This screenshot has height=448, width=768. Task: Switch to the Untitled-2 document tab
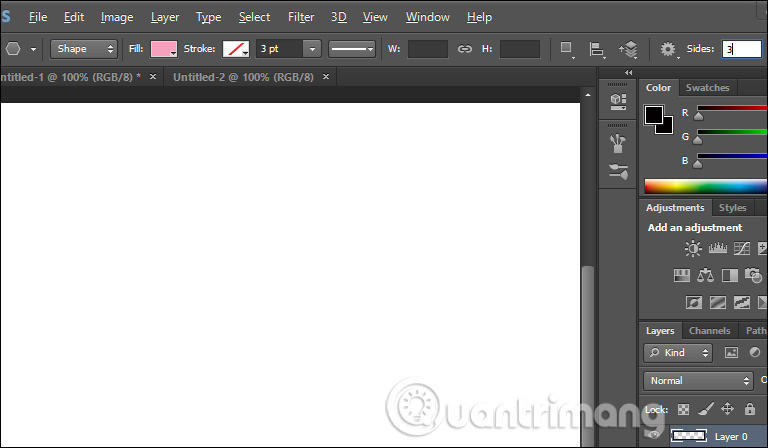click(243, 77)
